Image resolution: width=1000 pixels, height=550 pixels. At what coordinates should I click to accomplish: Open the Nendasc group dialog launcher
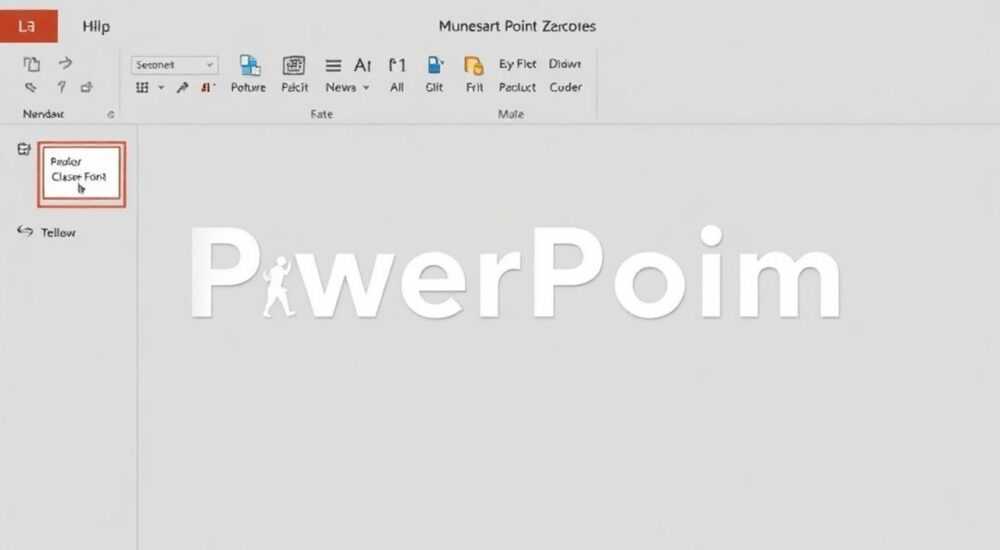[111, 114]
